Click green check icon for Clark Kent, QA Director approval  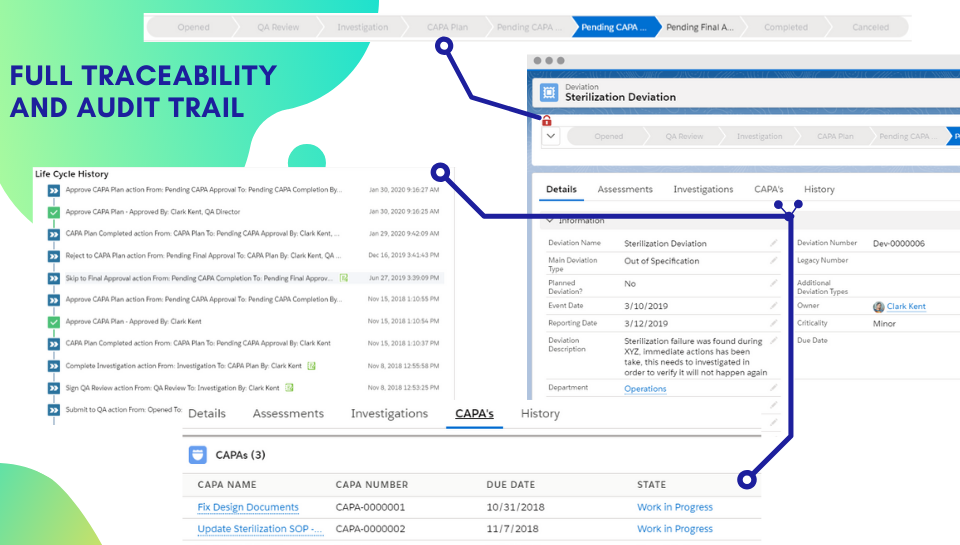(54, 212)
